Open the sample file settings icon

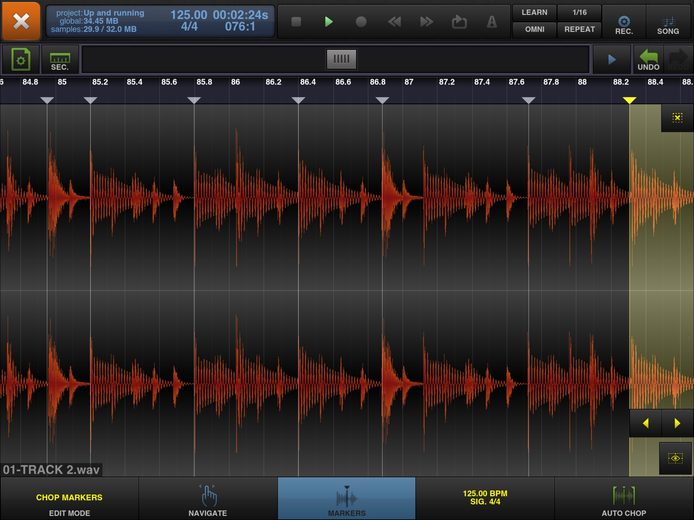point(21,59)
